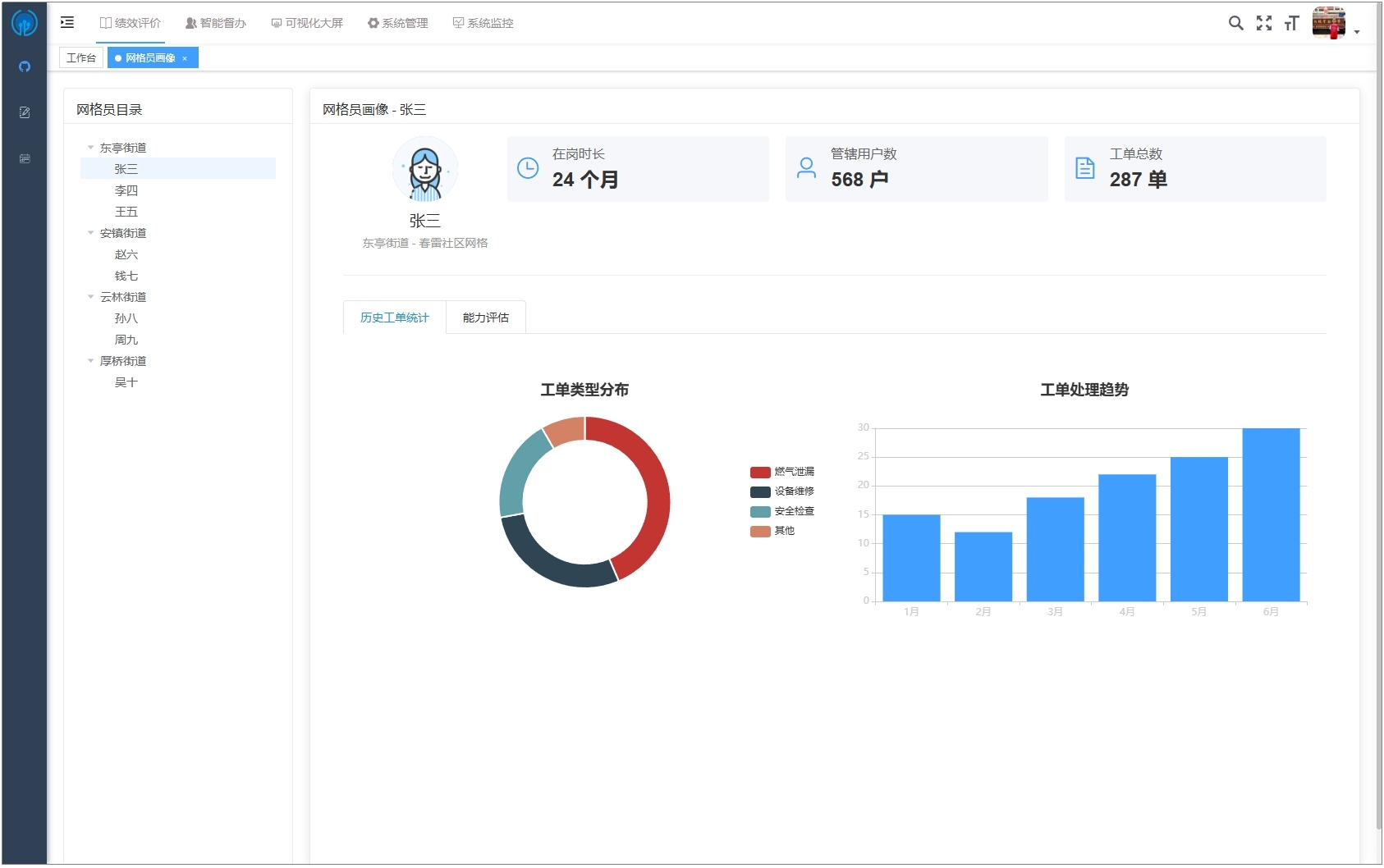Collapse the sidebar with the hamburger icon
The width and height of the screenshot is (1384, 868).
(67, 22)
